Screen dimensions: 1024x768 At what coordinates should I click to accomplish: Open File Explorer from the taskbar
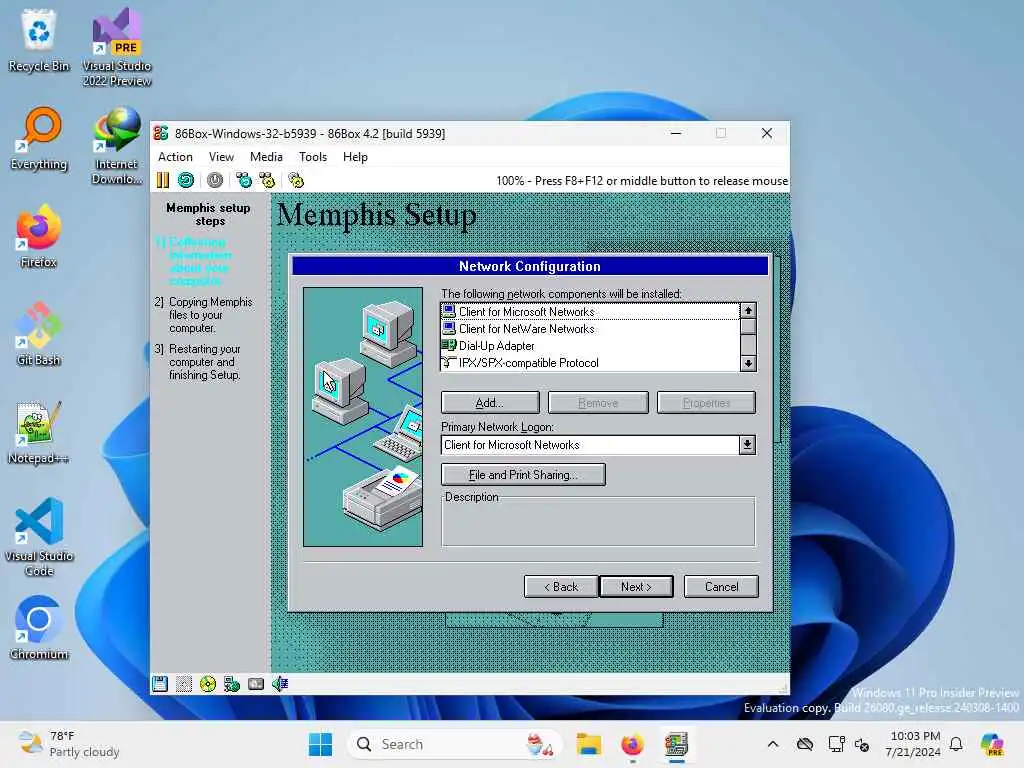point(588,744)
